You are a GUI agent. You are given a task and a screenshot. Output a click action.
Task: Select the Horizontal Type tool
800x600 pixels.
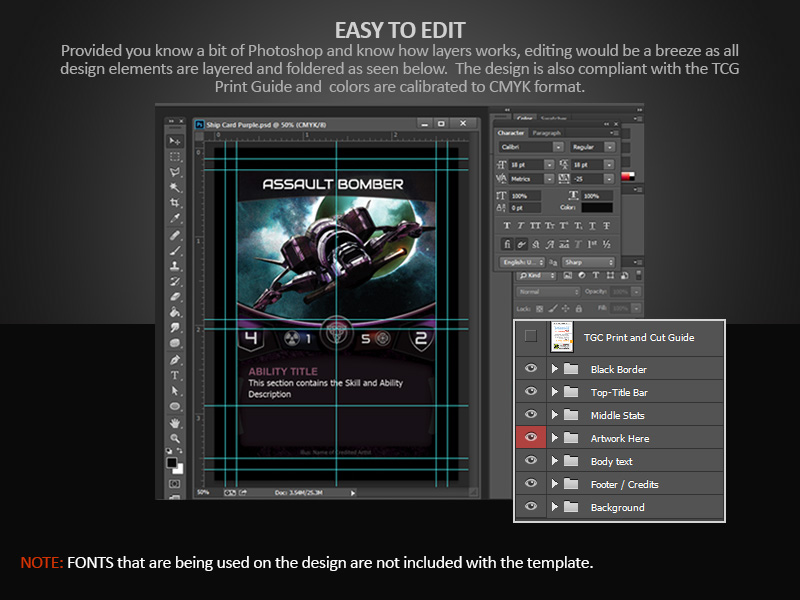[x=175, y=376]
